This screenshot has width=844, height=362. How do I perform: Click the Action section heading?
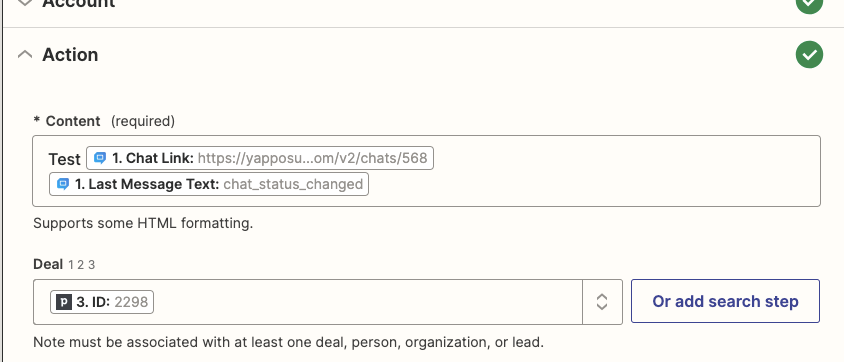(70, 54)
